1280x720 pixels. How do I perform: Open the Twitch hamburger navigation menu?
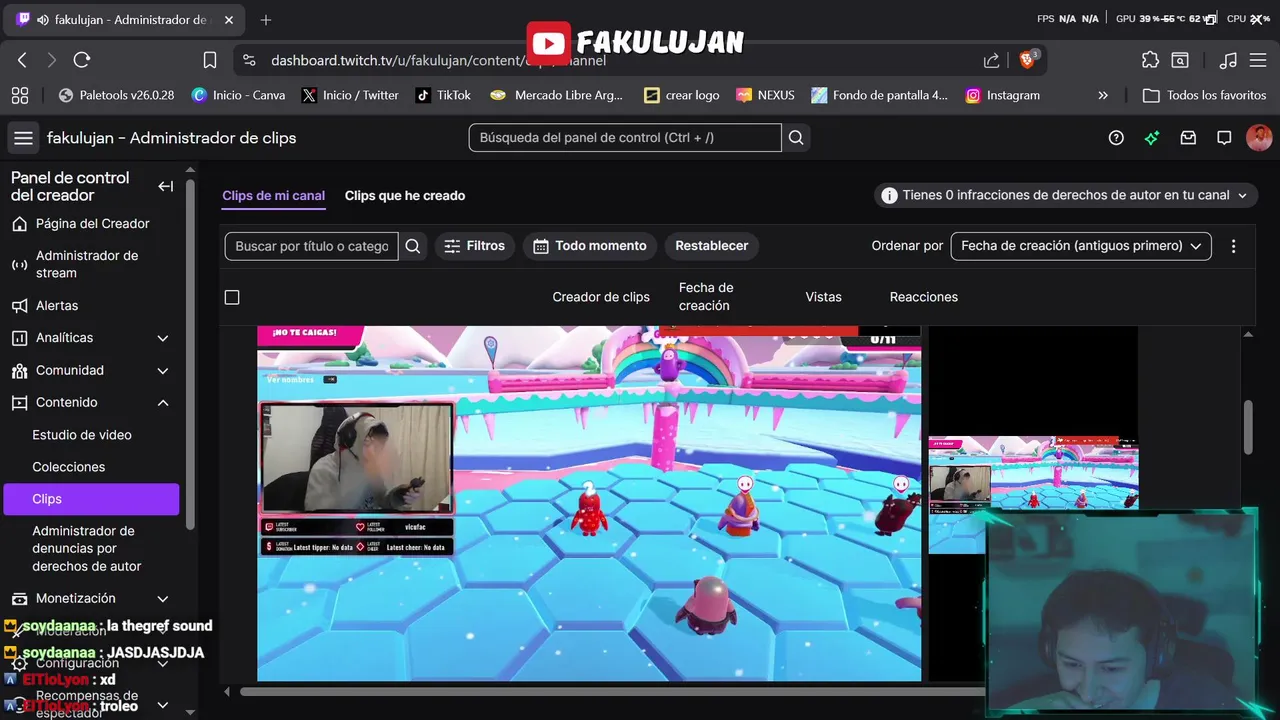click(23, 138)
